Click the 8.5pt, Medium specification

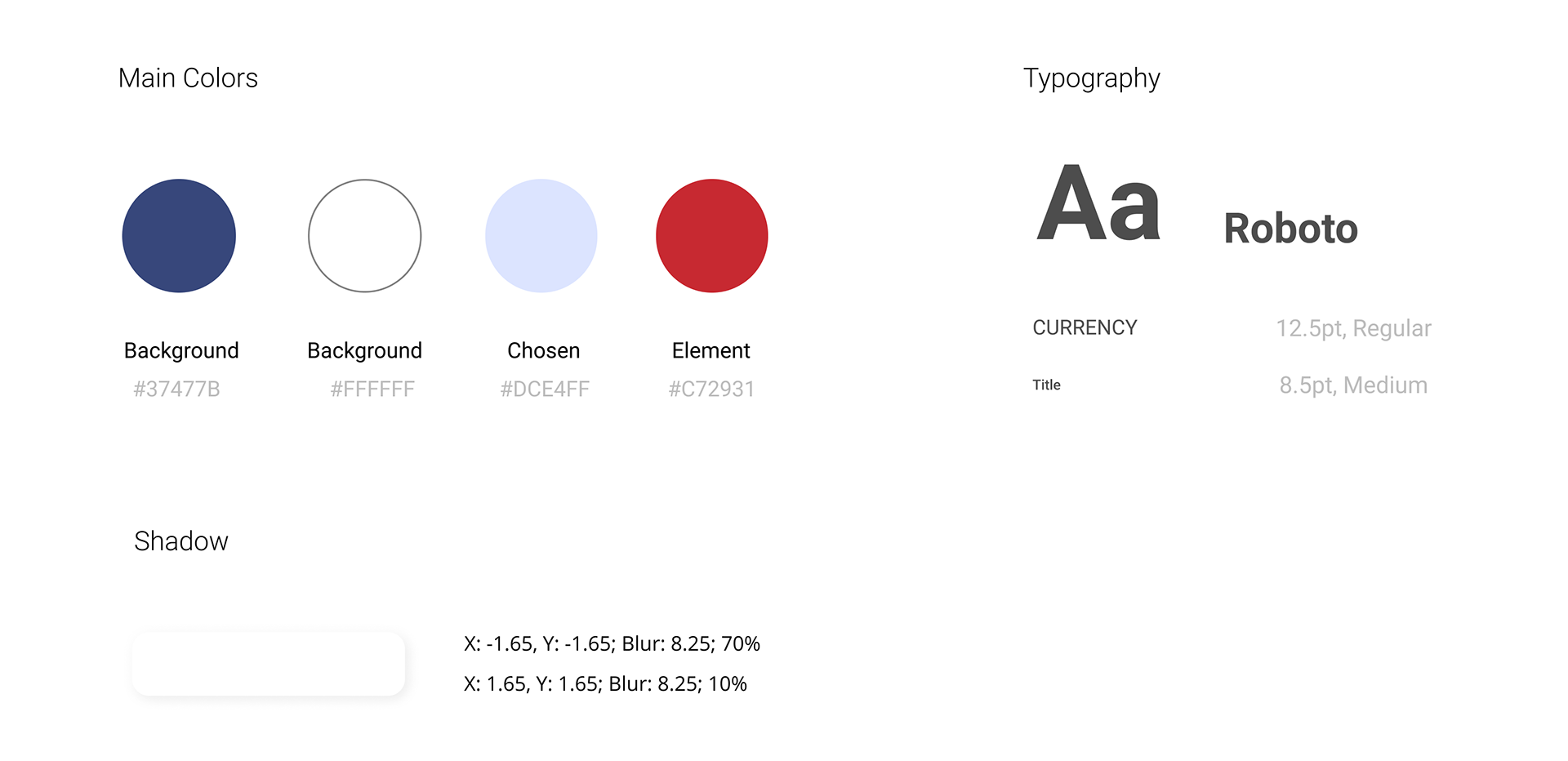pyautogui.click(x=1354, y=385)
